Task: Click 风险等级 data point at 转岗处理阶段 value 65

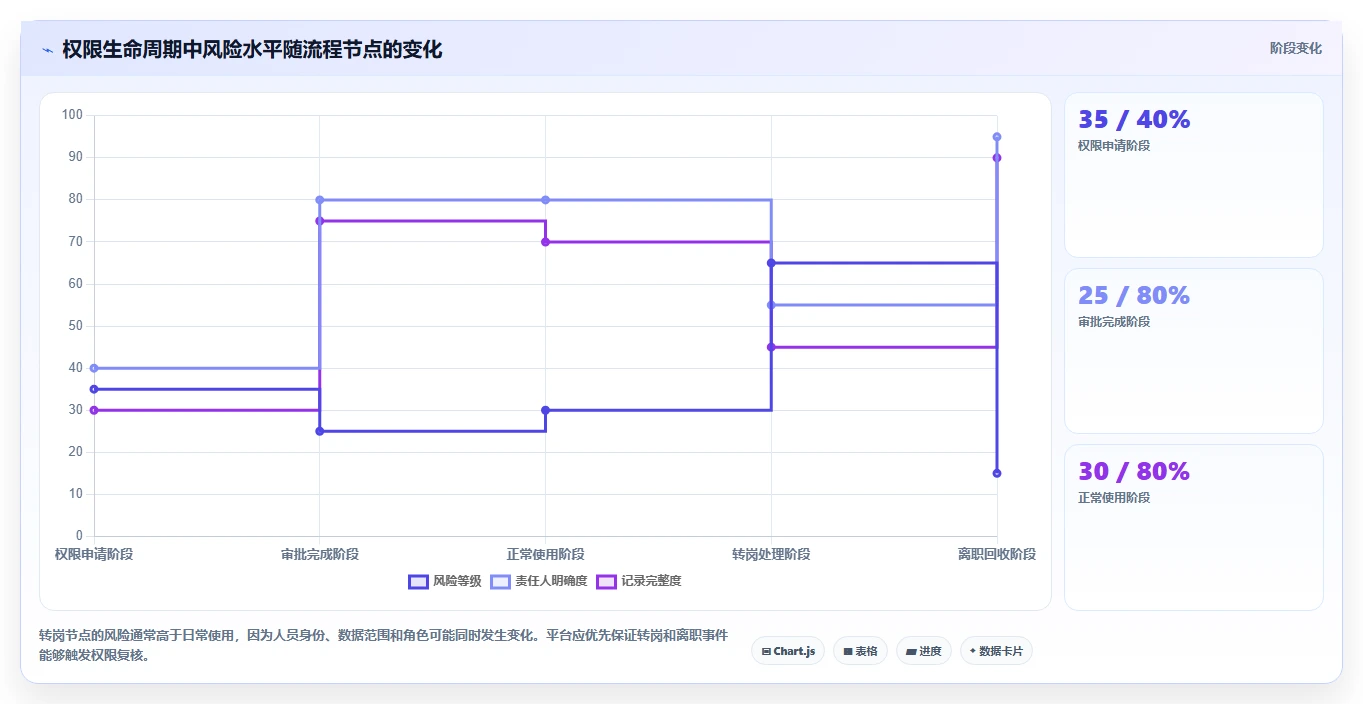Action: (x=771, y=263)
